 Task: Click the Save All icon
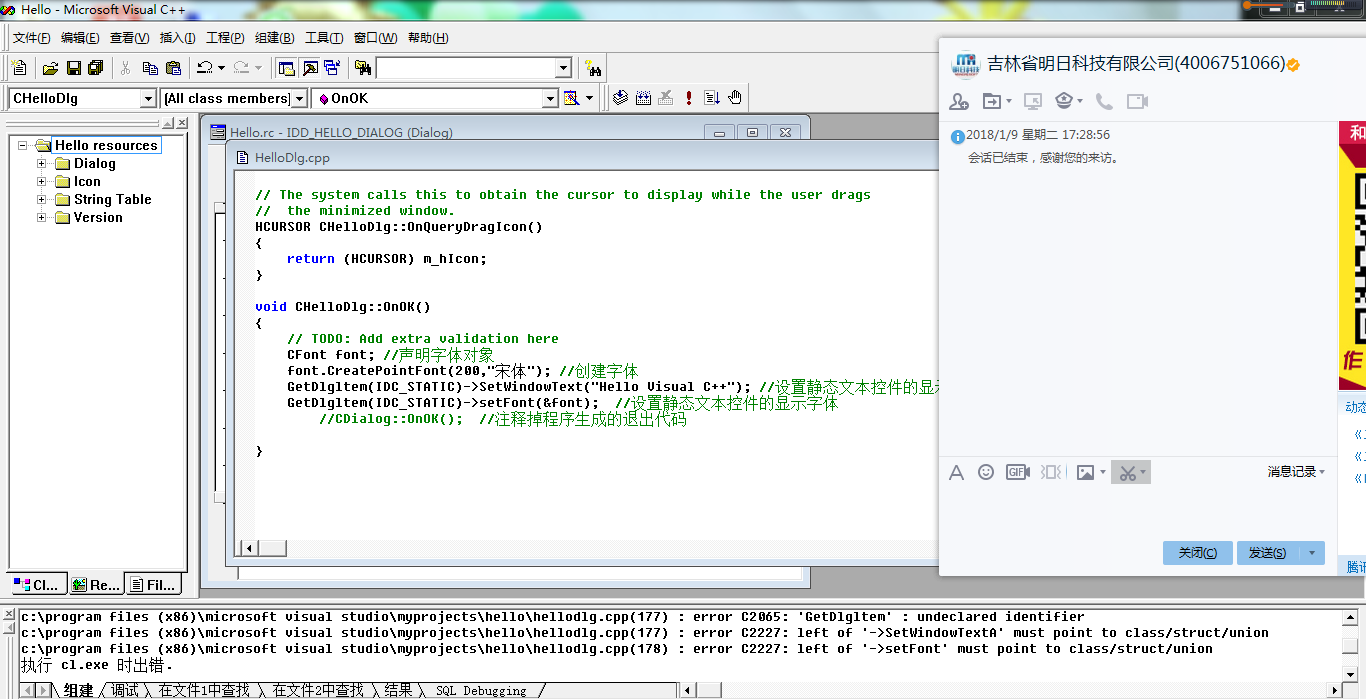tap(96, 68)
